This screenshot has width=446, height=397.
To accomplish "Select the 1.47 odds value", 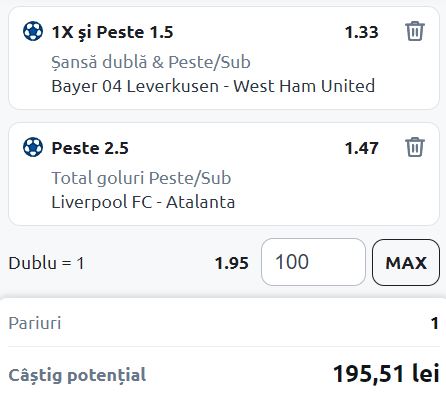I will tap(361, 148).
